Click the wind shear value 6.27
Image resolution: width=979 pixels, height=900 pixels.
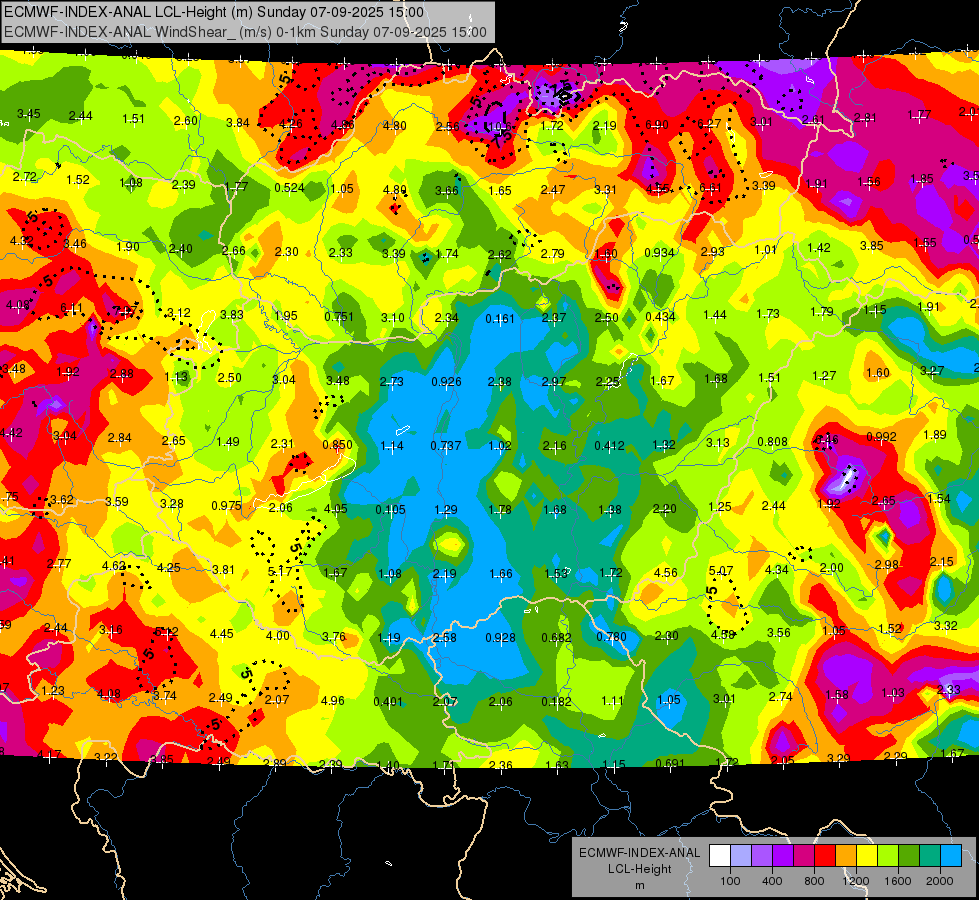[709, 124]
